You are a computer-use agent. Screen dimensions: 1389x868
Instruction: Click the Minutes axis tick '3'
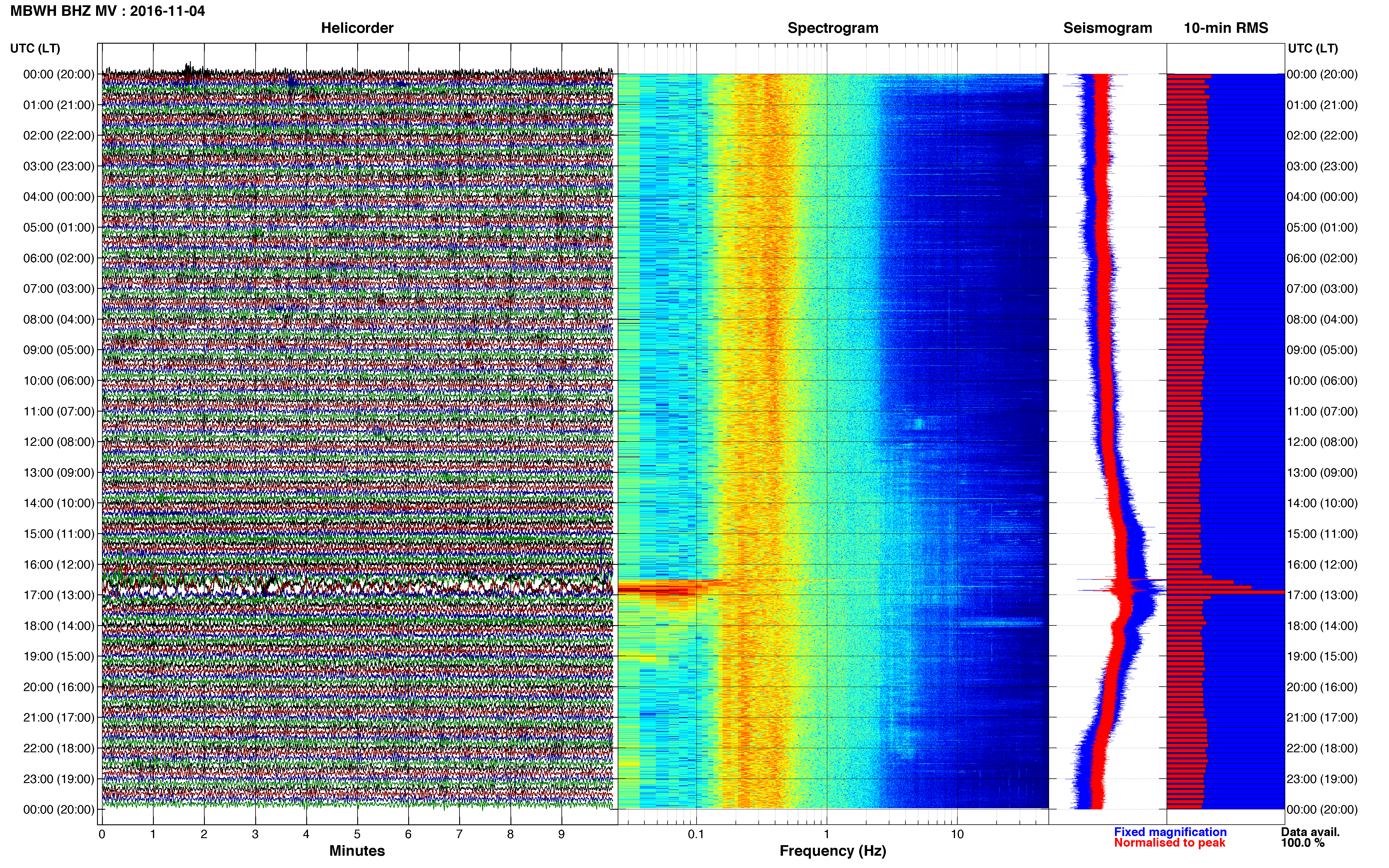pos(255,835)
